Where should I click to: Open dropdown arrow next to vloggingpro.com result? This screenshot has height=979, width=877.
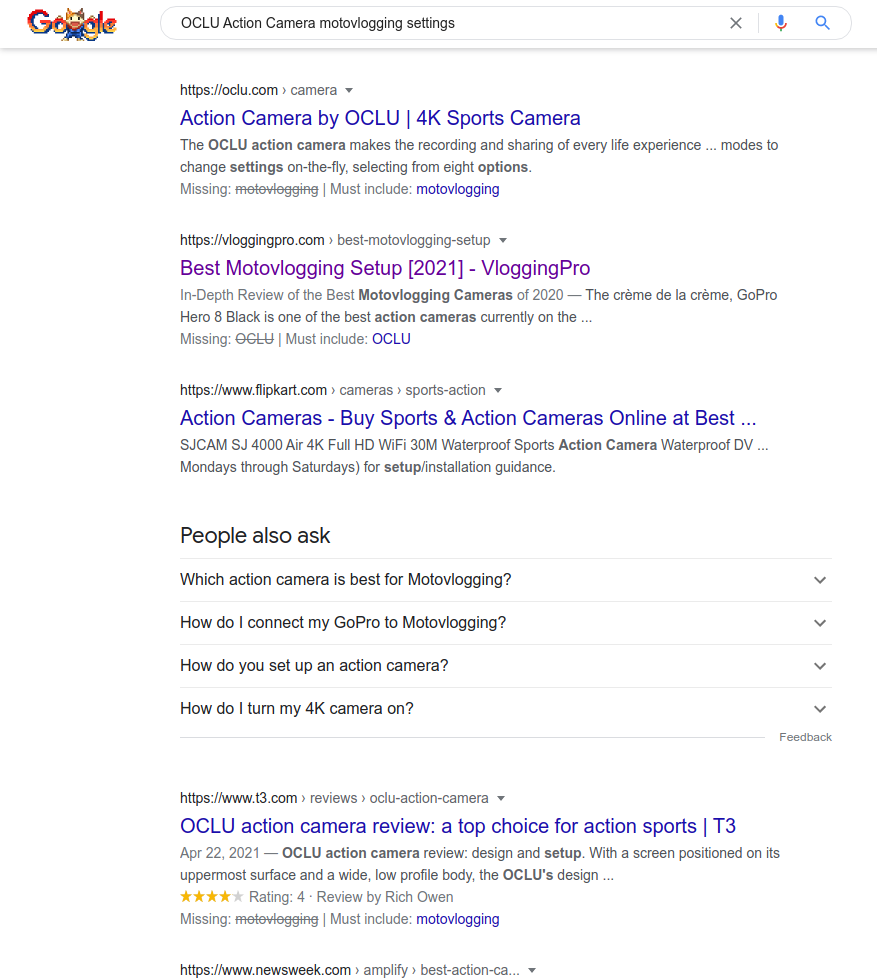click(502, 240)
